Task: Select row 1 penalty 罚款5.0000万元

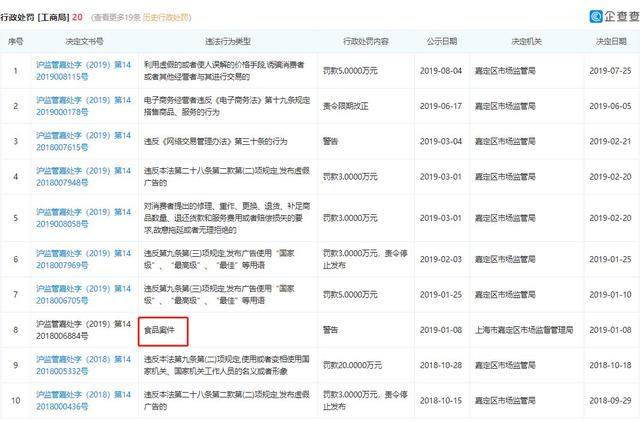Action: click(350, 71)
